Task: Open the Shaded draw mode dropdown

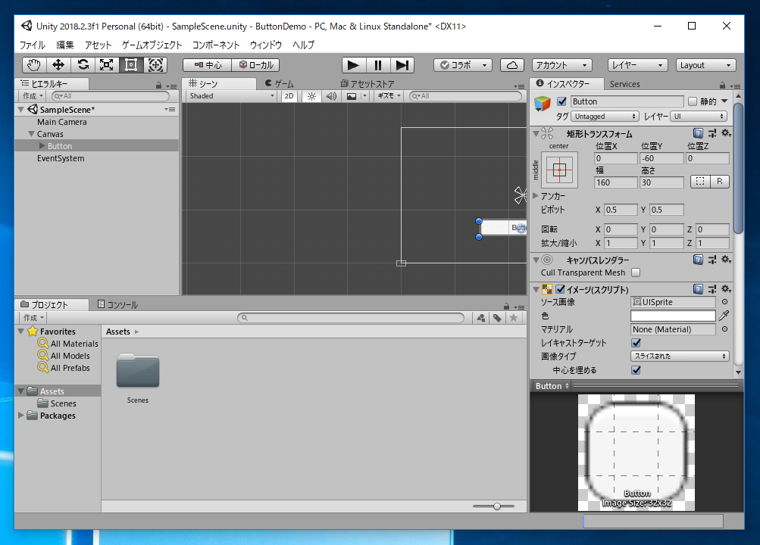Action: click(232, 96)
